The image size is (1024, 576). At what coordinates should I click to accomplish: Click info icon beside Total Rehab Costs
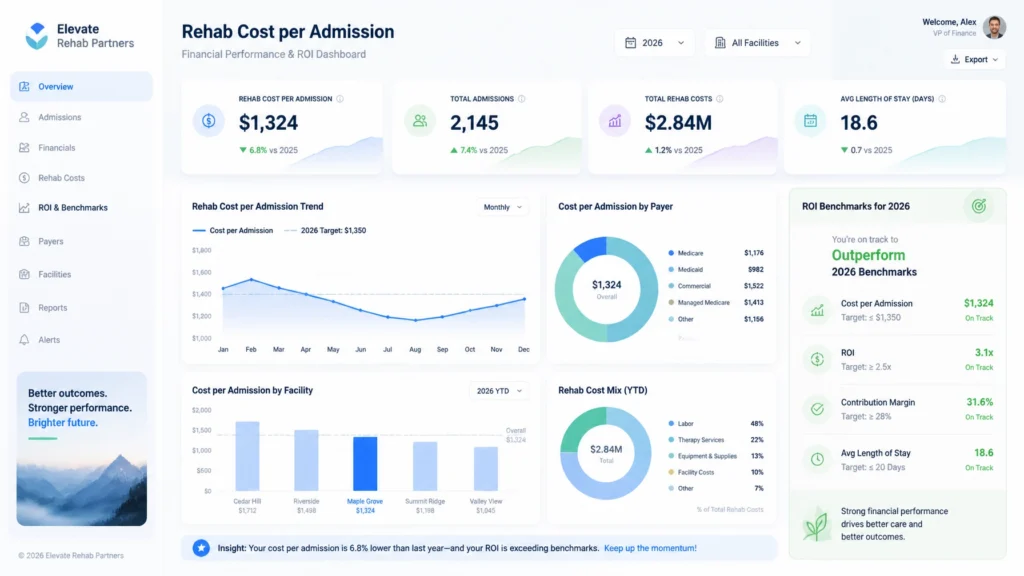[720, 99]
